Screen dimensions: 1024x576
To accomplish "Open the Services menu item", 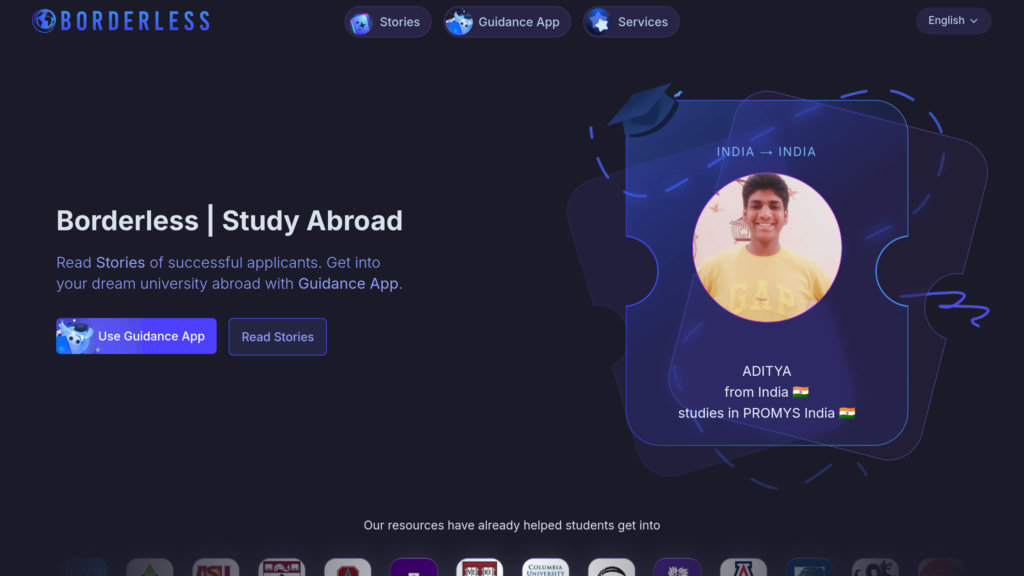I will coord(642,22).
